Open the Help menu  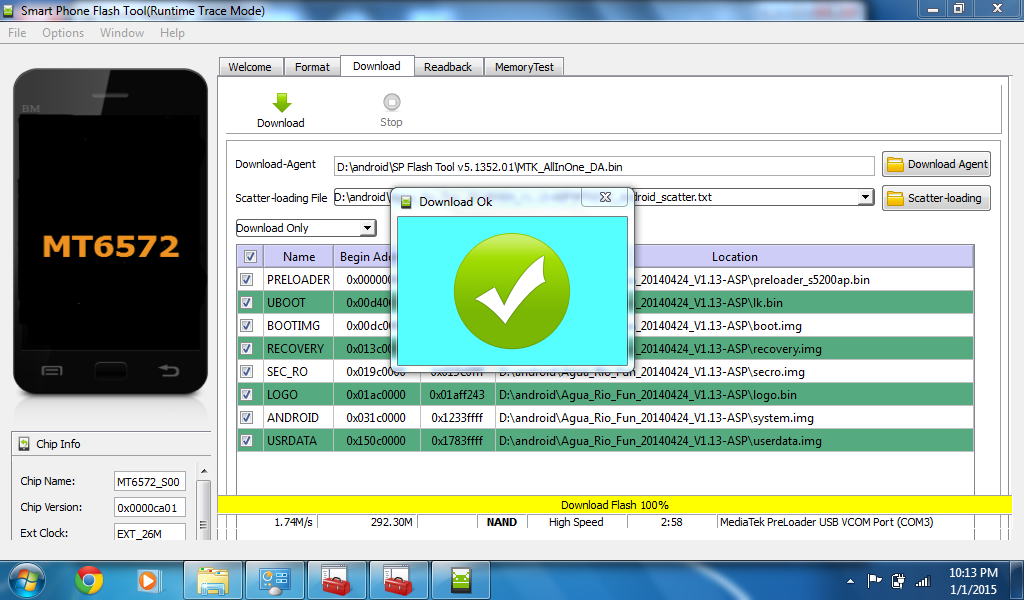coord(172,33)
